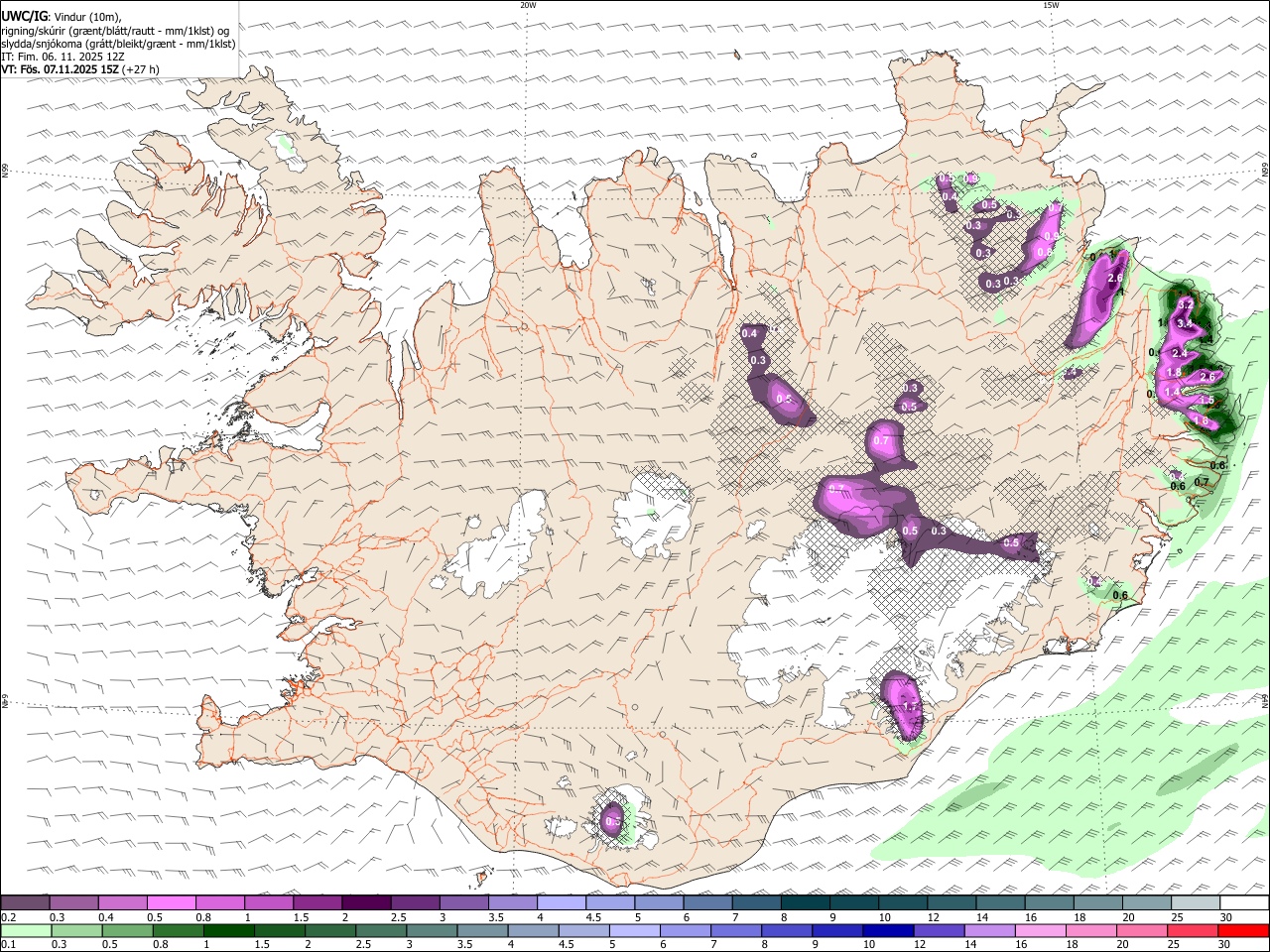Select the darkest purple snow swatch labeled 2

coord(366,902)
